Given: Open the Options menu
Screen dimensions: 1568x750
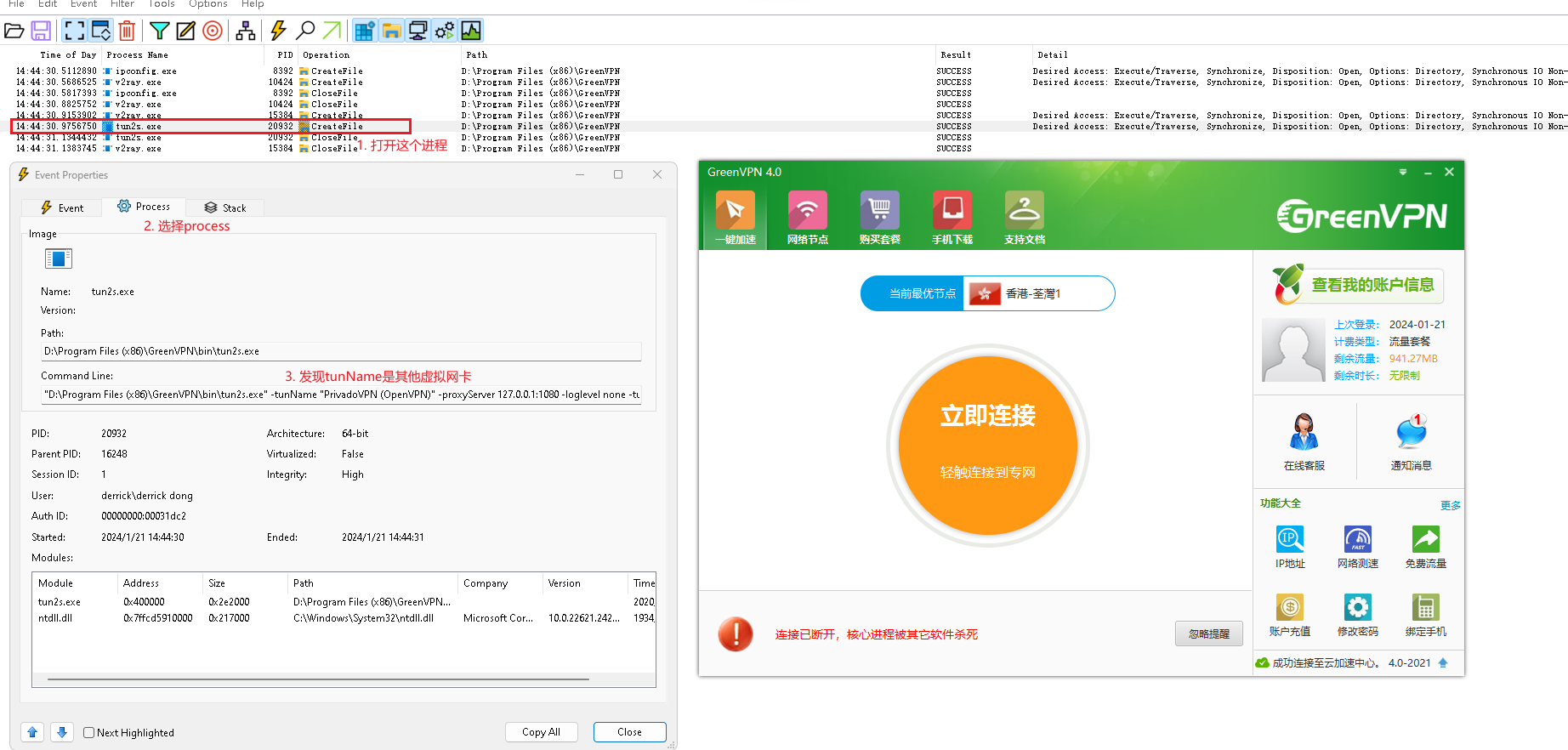Looking at the screenshot, I should [207, 4].
